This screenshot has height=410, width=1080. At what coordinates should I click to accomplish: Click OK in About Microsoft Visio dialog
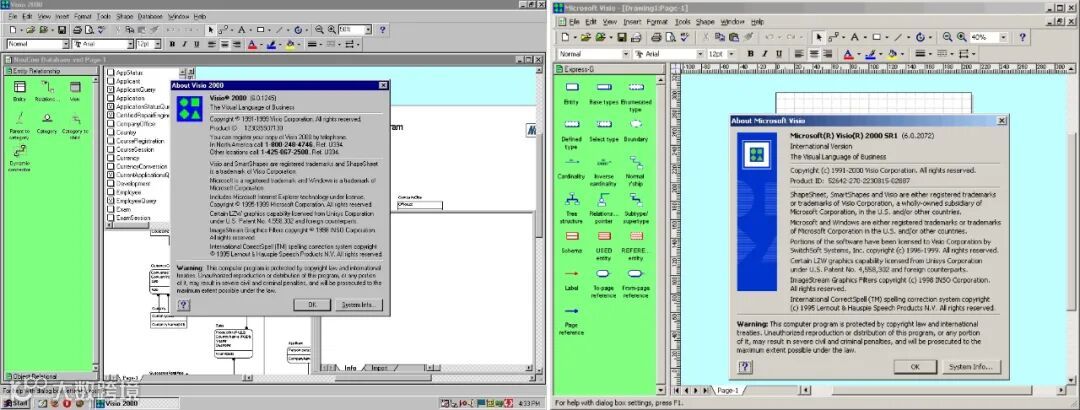coord(915,367)
